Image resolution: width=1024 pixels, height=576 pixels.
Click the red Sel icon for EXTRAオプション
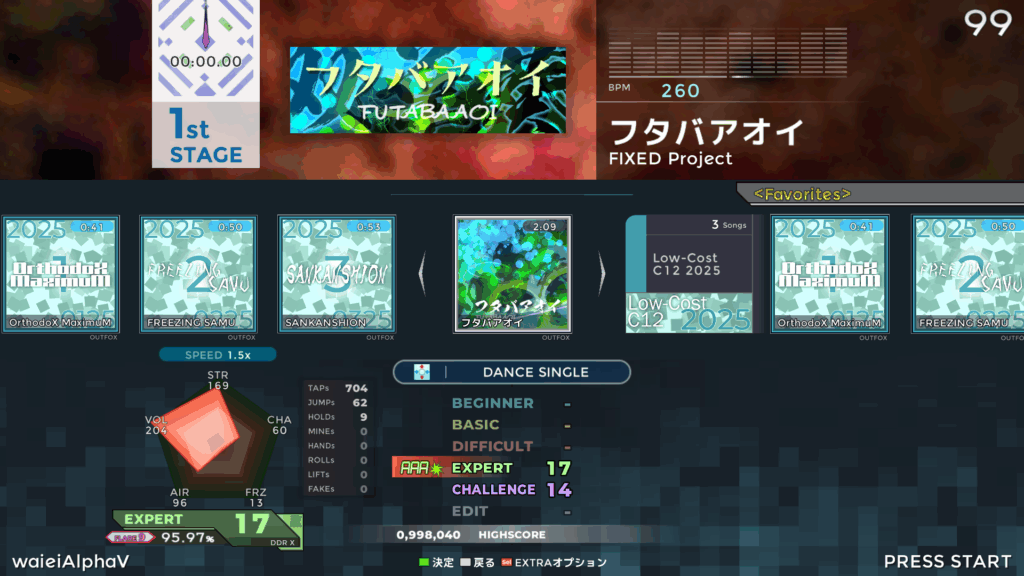point(506,562)
